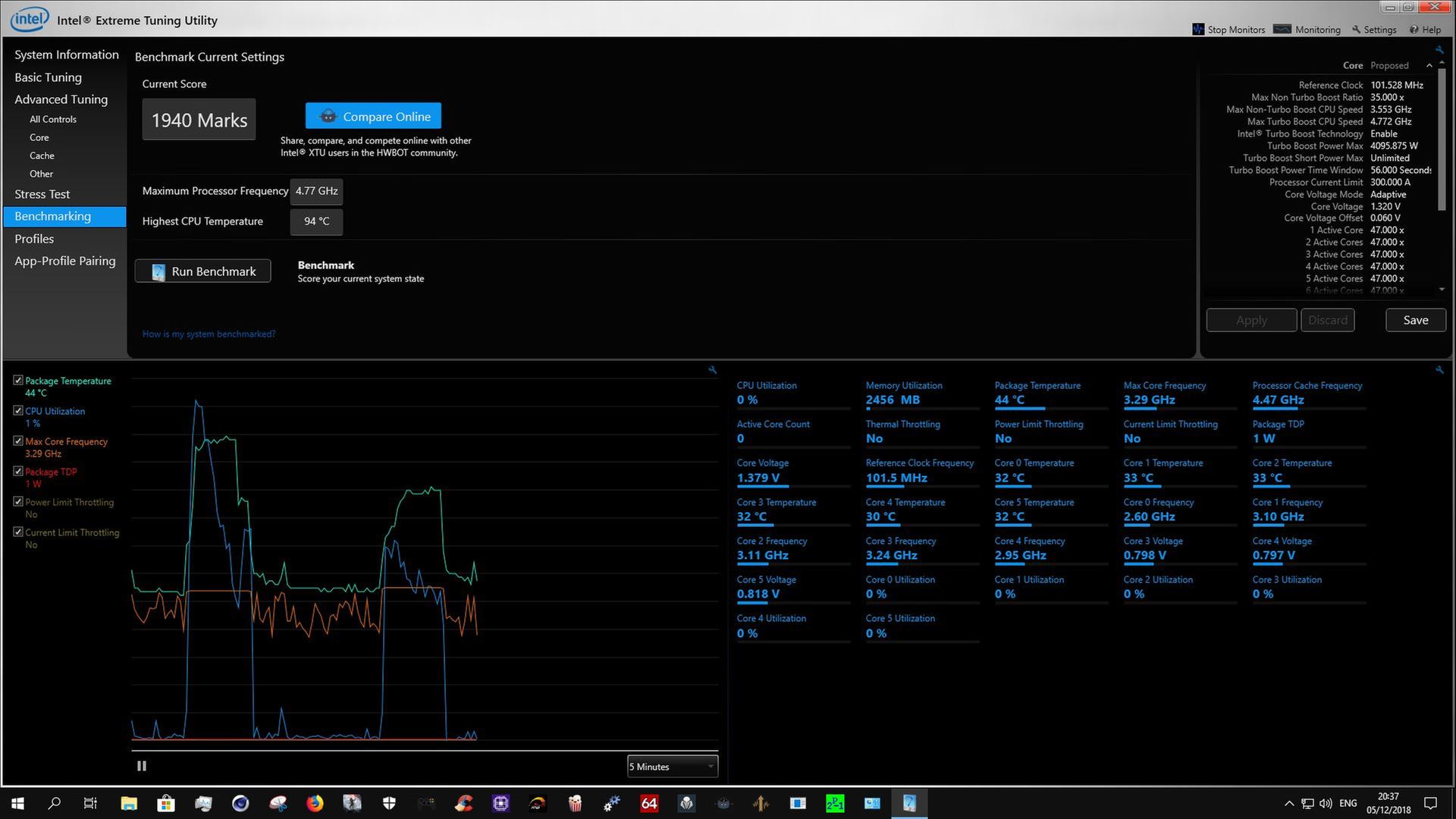Collapse the Core Proposed section chevron

[x=1429, y=66]
